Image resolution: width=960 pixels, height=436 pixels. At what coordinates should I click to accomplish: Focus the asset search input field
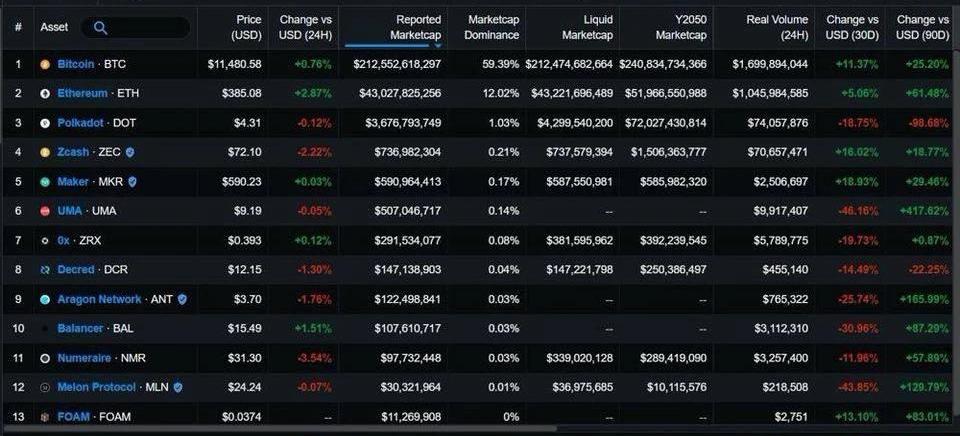135,28
